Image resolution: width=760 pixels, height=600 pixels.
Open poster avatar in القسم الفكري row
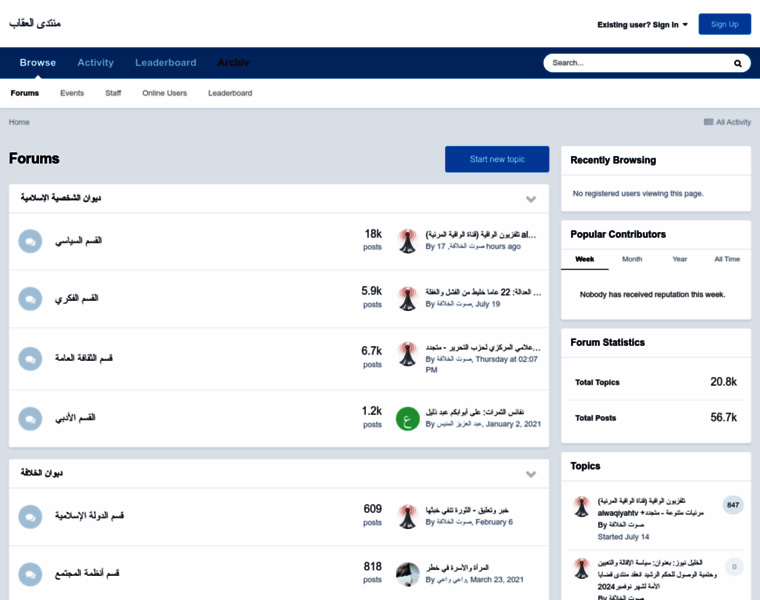[408, 299]
